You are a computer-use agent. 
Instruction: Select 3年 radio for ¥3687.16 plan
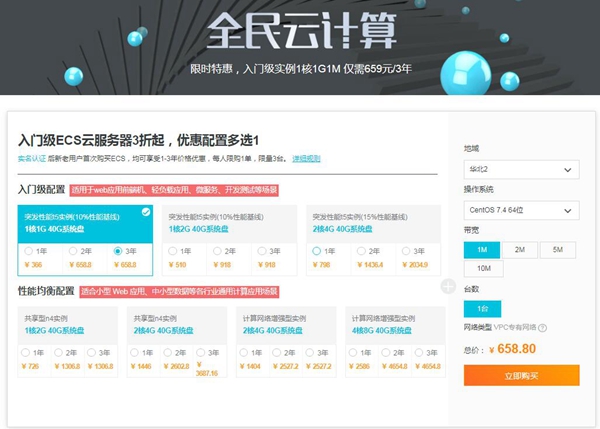(201, 352)
